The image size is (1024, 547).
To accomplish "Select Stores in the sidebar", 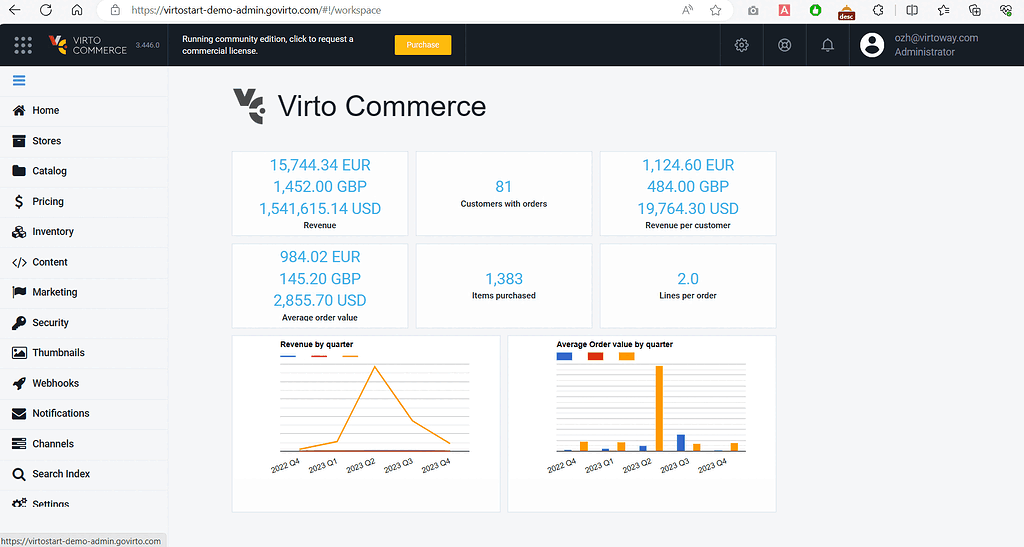I will (46, 141).
